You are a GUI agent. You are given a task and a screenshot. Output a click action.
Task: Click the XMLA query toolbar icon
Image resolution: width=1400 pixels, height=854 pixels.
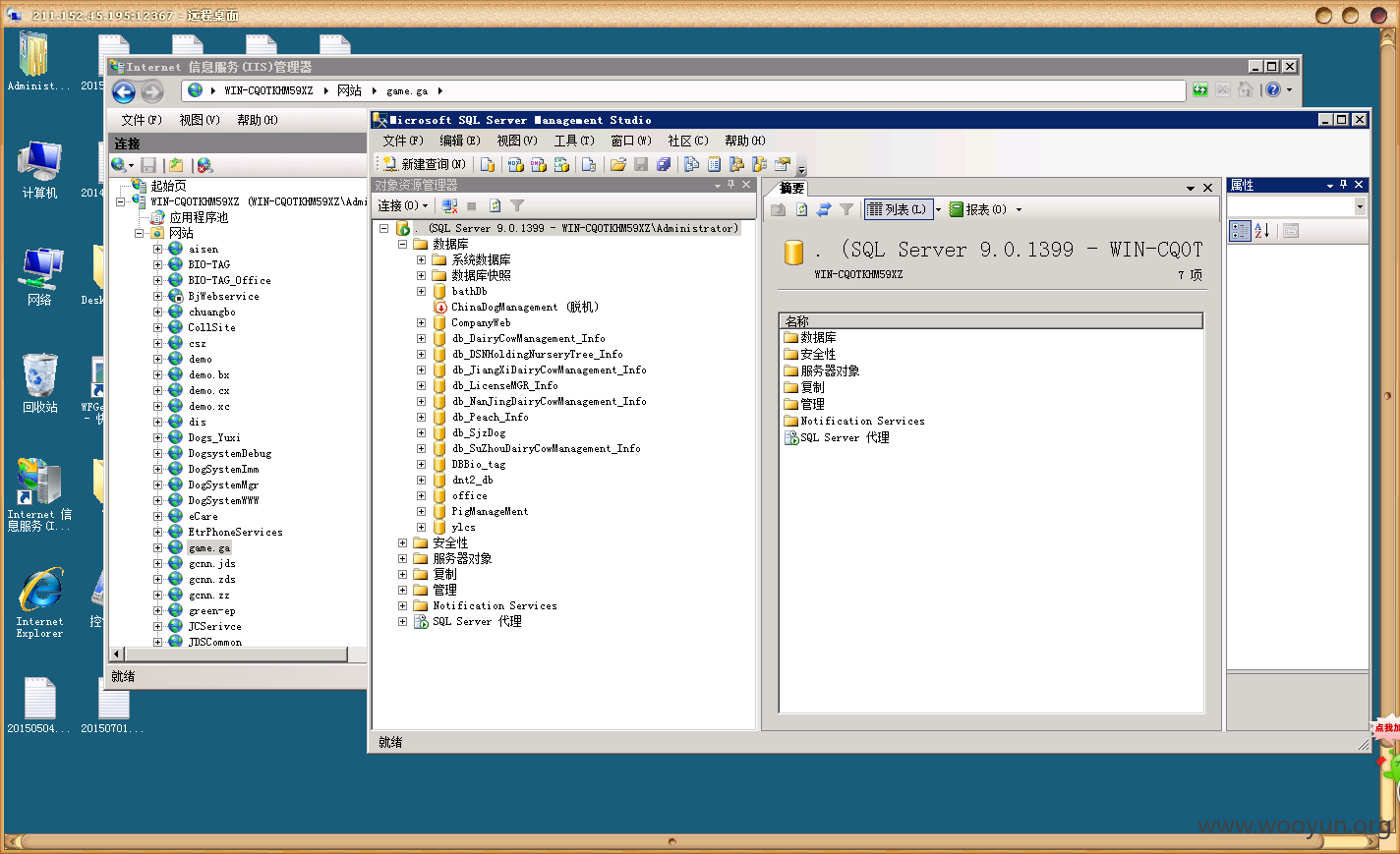[562, 164]
